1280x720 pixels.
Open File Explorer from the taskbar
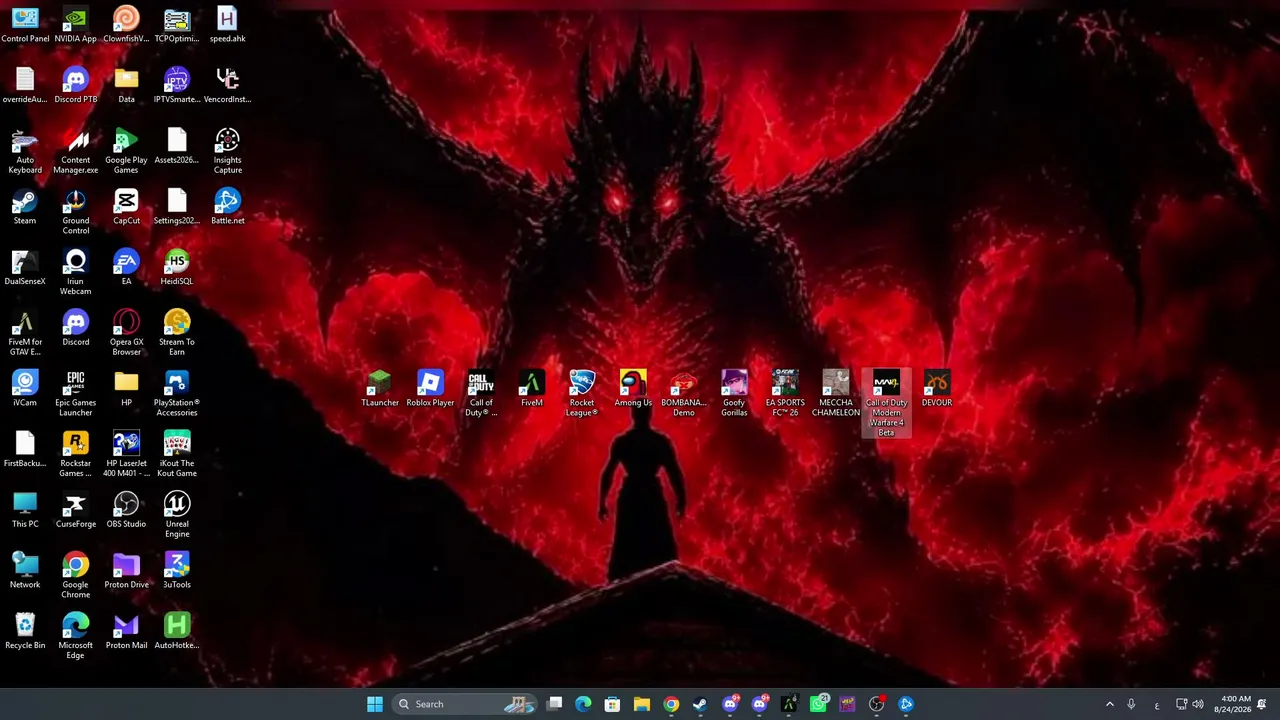coord(642,704)
